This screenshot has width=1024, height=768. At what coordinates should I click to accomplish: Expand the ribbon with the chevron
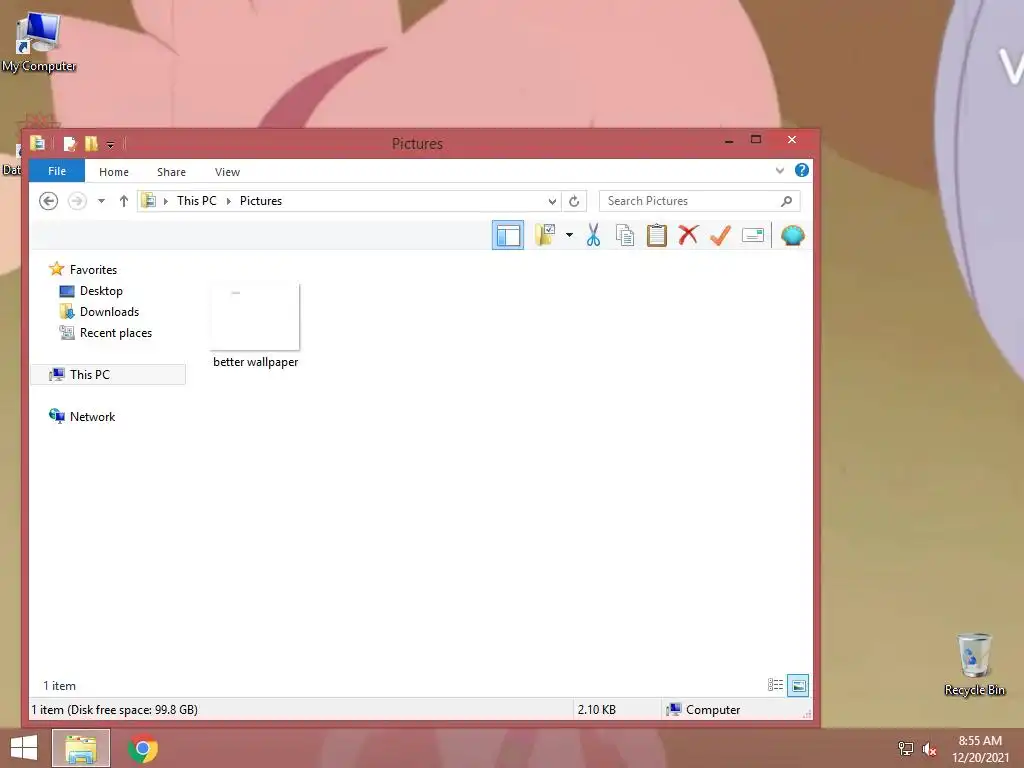pyautogui.click(x=779, y=170)
